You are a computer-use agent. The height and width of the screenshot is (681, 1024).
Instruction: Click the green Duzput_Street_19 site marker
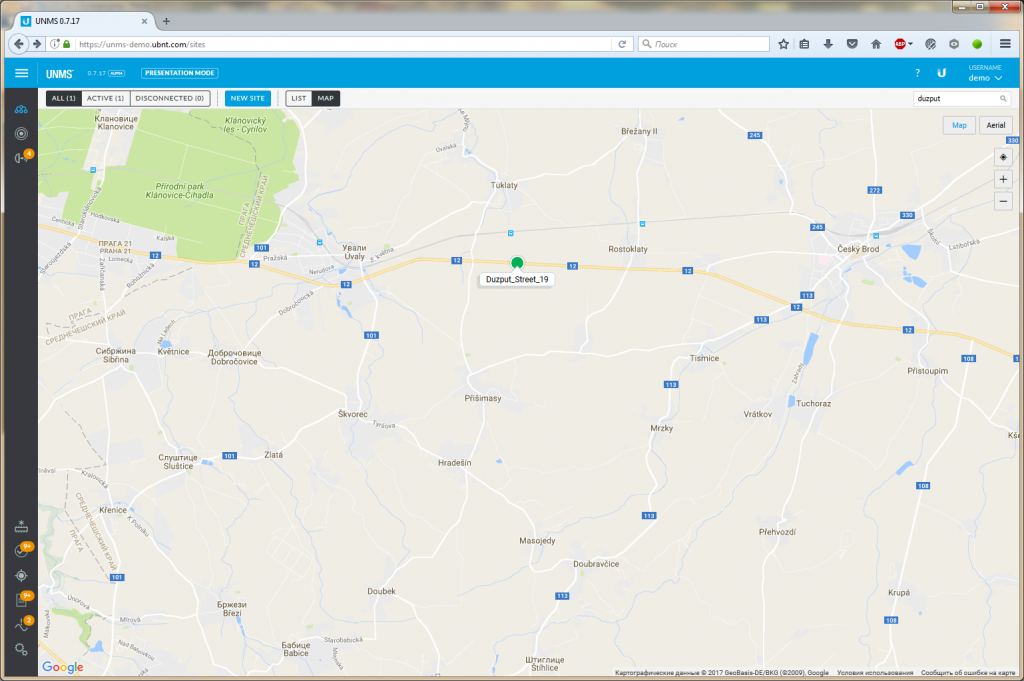[517, 263]
